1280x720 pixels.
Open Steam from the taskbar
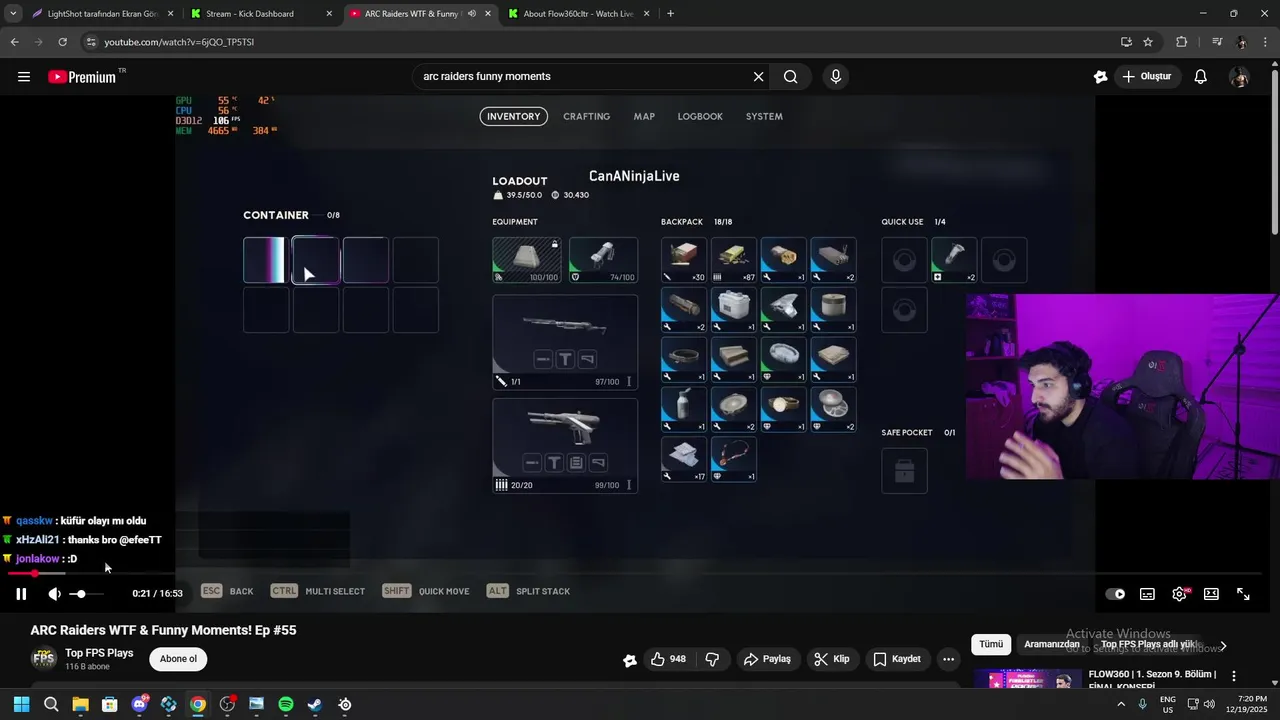315,705
